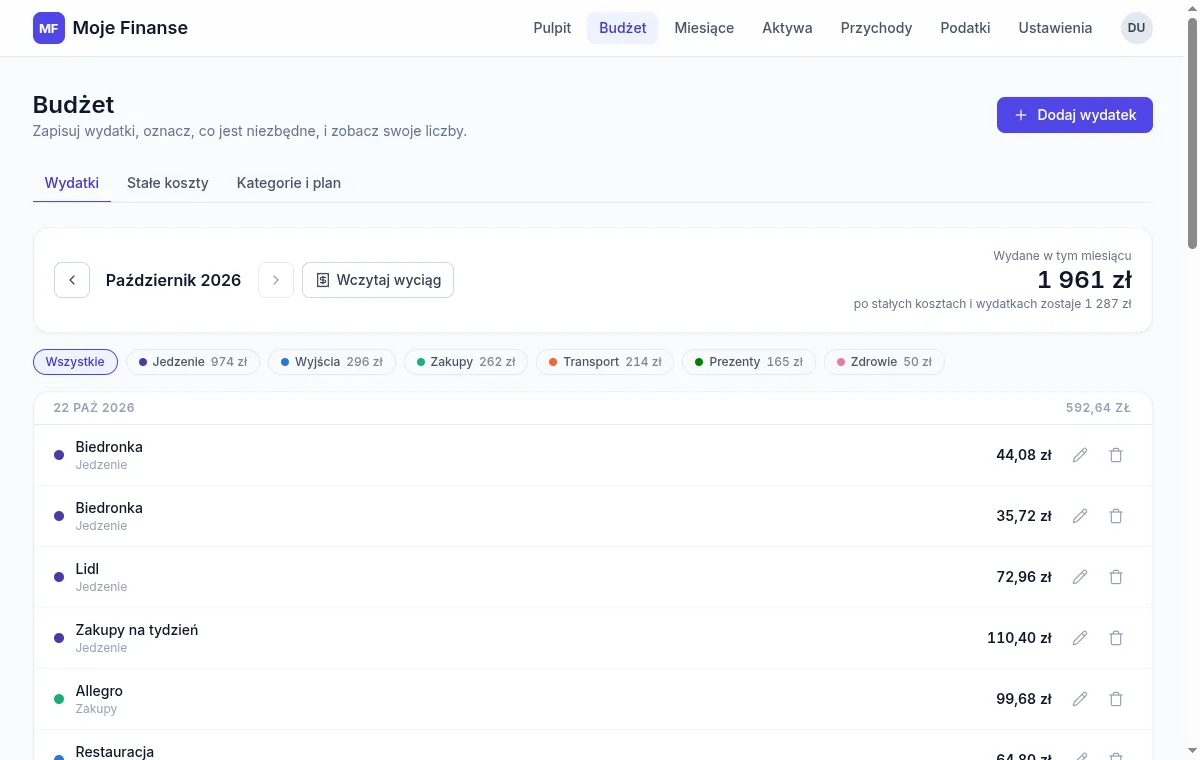Show only Transport expenses
Viewport: 1200px width, 760px height.
[605, 362]
